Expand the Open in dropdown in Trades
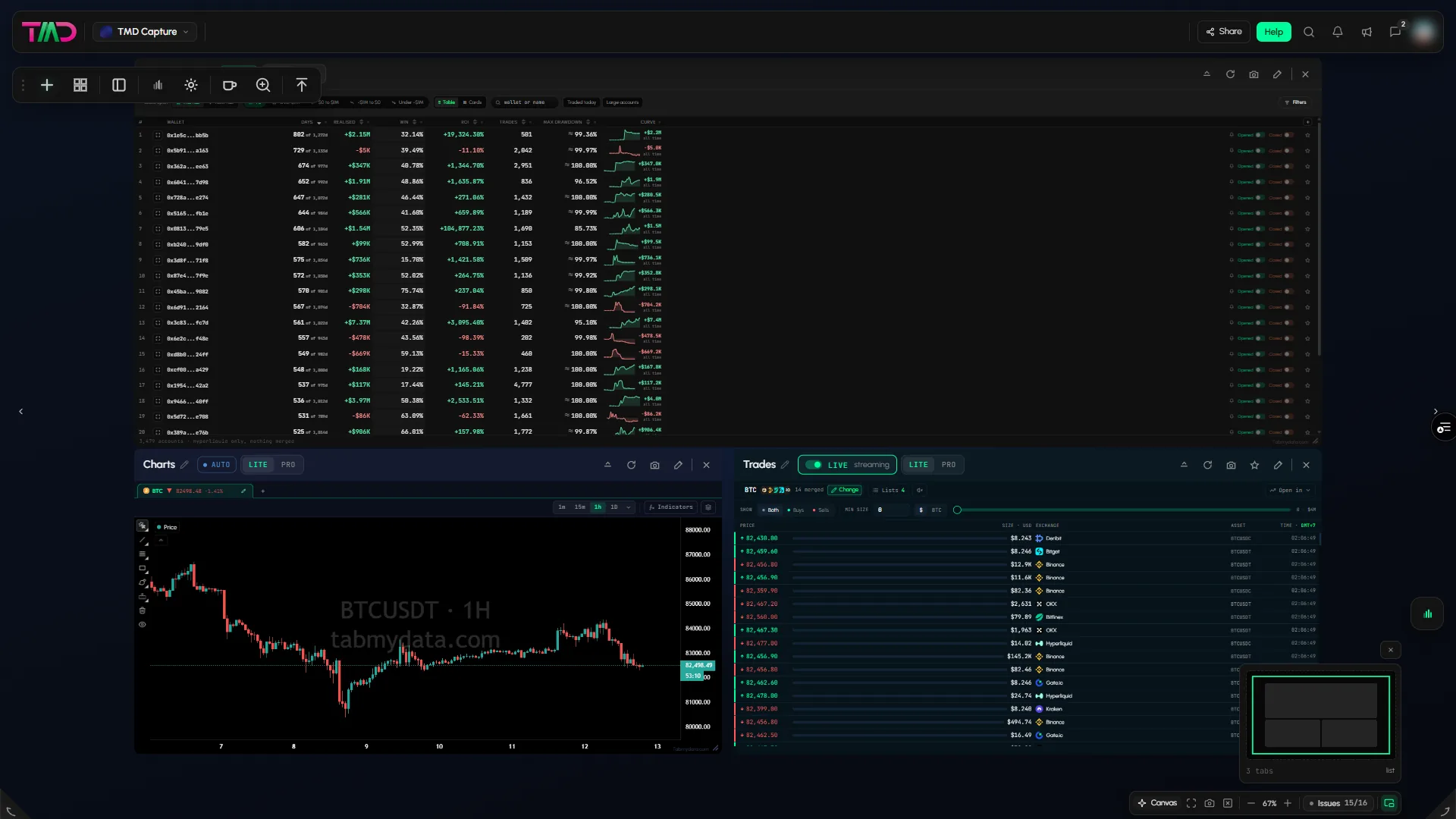The image size is (1456, 819). pos(1290,490)
